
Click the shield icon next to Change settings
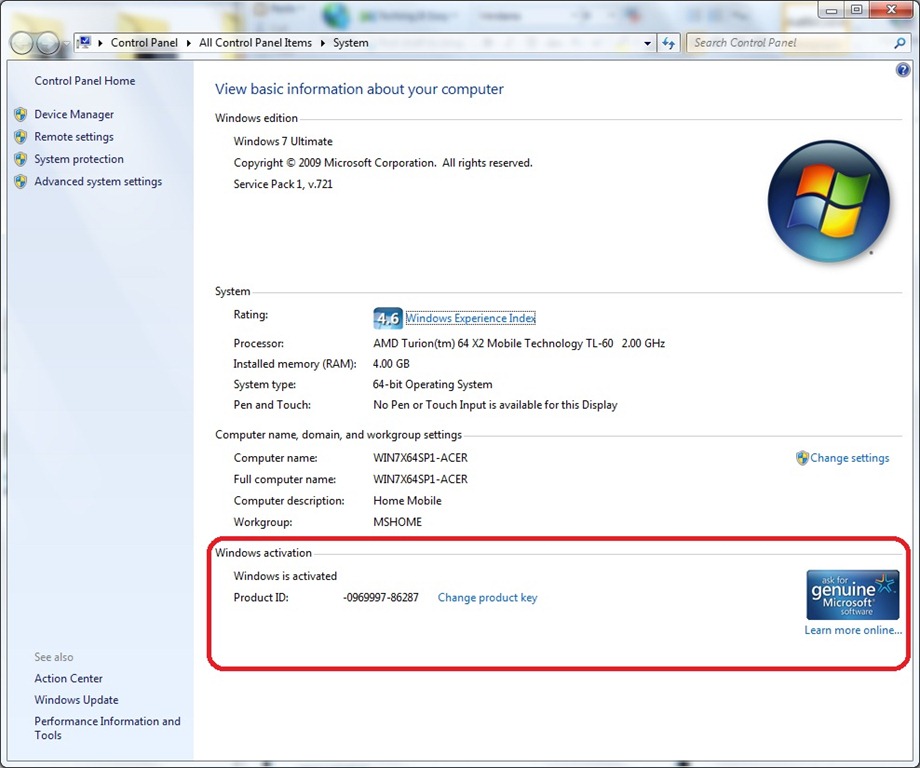[802, 458]
